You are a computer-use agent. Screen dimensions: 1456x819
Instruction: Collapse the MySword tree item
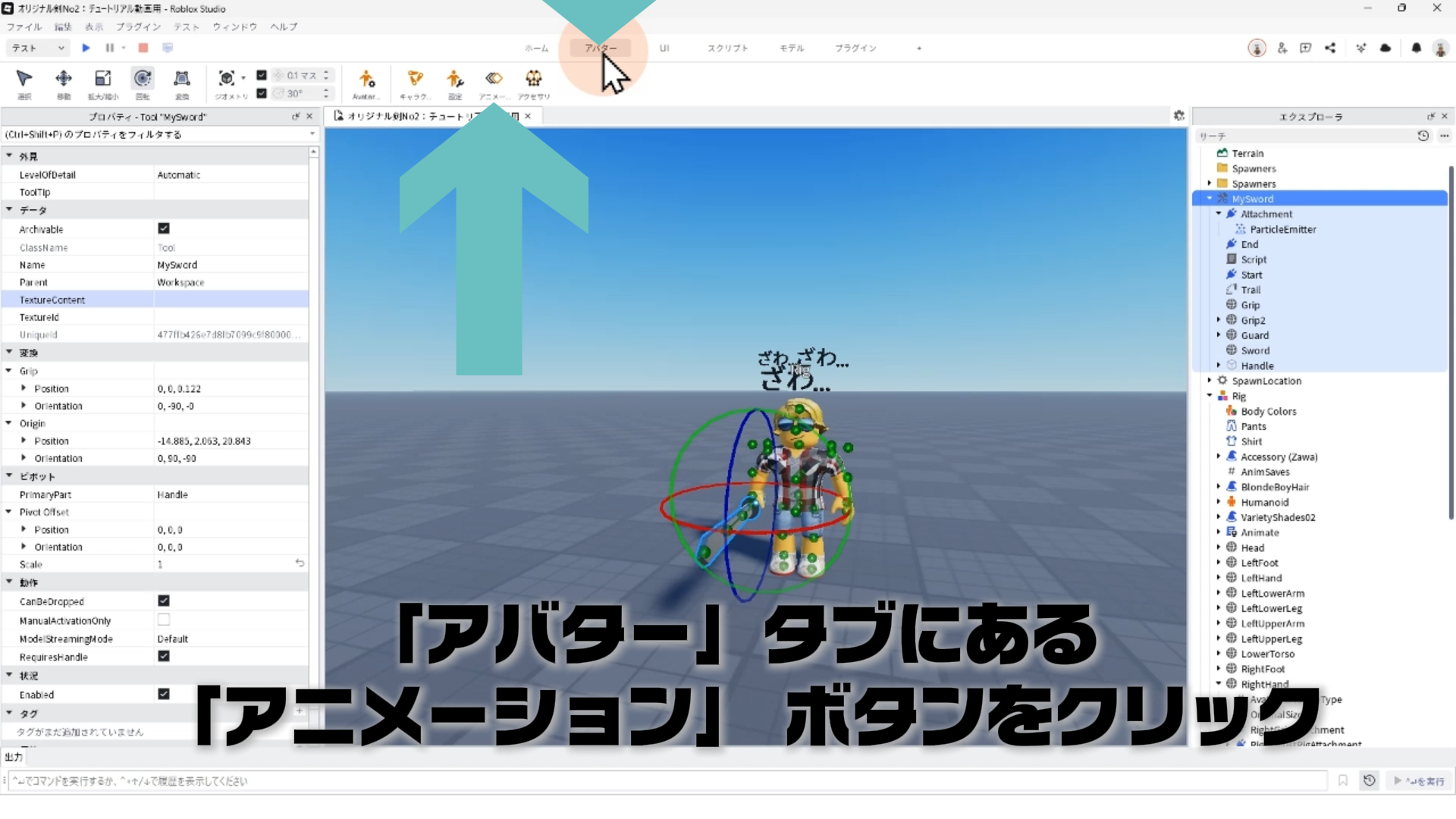1210,199
